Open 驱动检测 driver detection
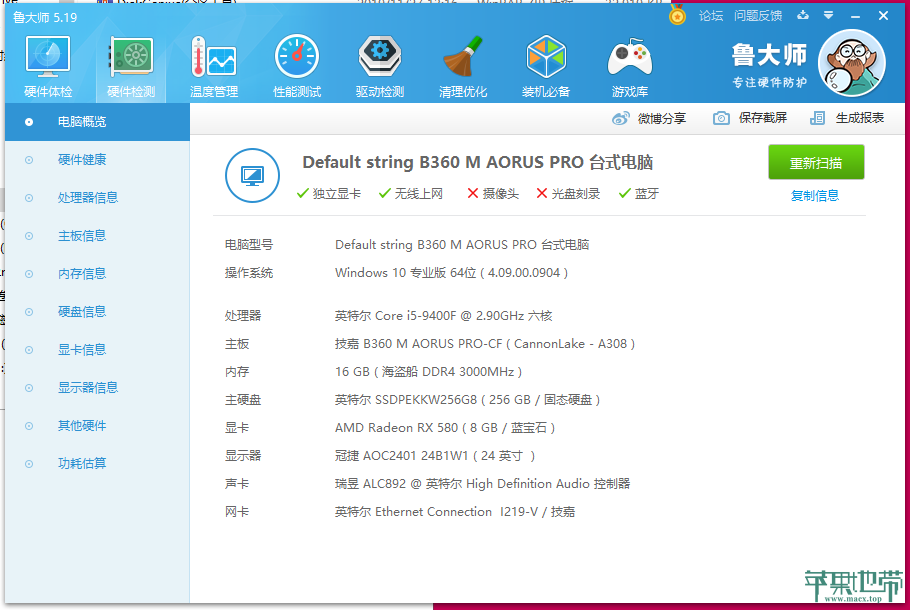Screen dimensions: 910x610 click(380, 66)
